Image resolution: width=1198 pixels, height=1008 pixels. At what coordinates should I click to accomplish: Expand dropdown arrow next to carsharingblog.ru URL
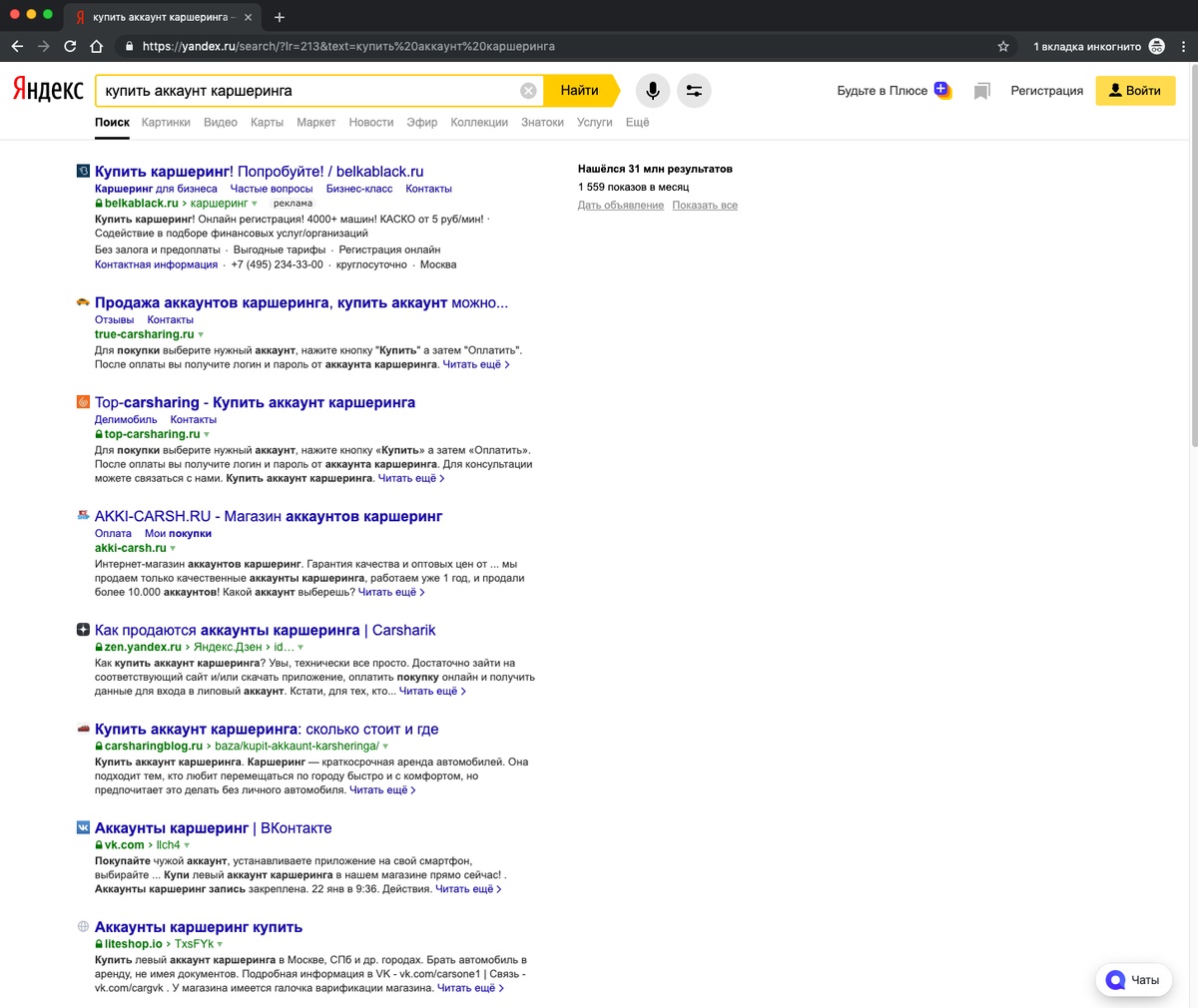point(385,747)
